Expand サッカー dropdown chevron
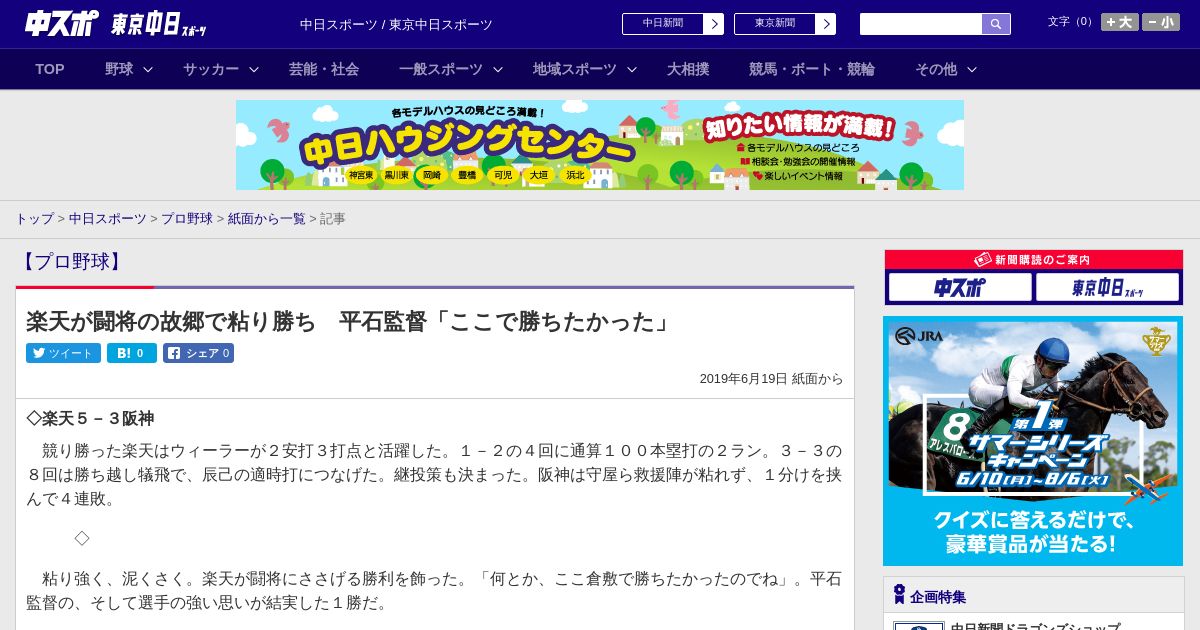 [254, 69]
